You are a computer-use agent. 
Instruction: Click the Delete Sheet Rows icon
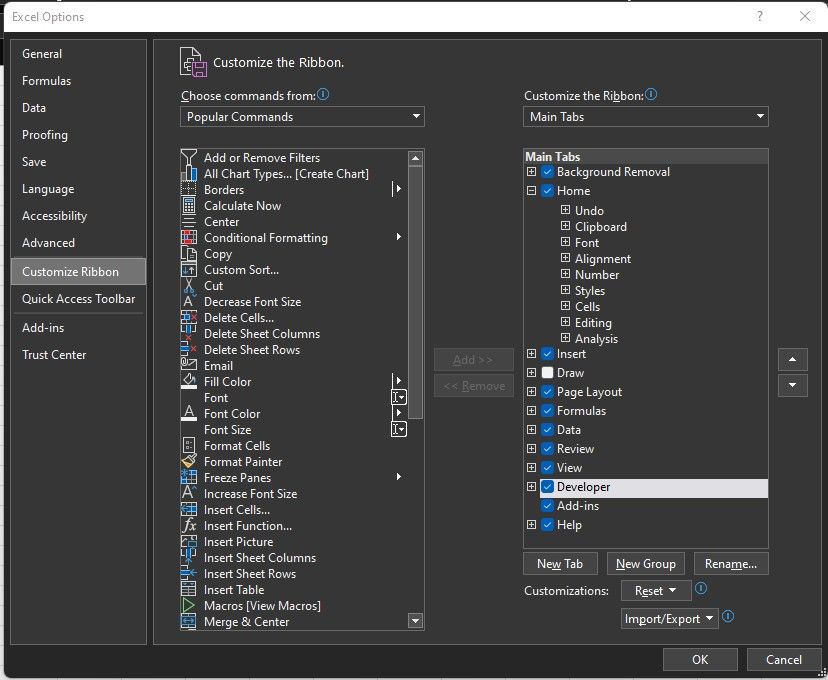pos(189,350)
